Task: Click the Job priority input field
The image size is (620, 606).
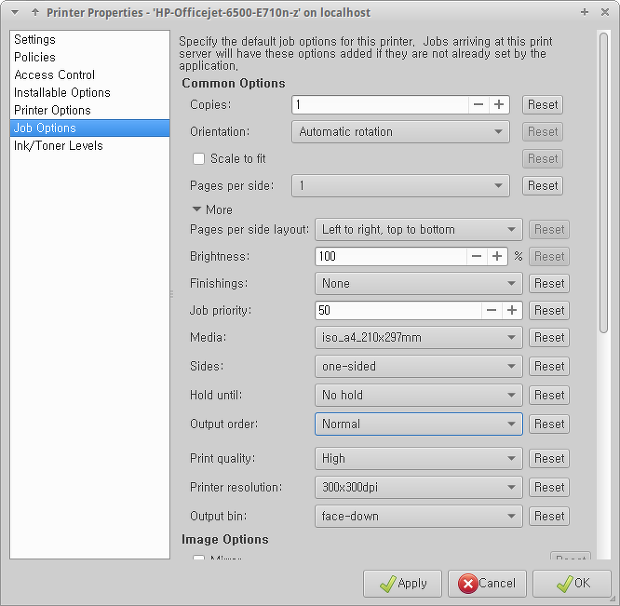Action: [x=399, y=310]
